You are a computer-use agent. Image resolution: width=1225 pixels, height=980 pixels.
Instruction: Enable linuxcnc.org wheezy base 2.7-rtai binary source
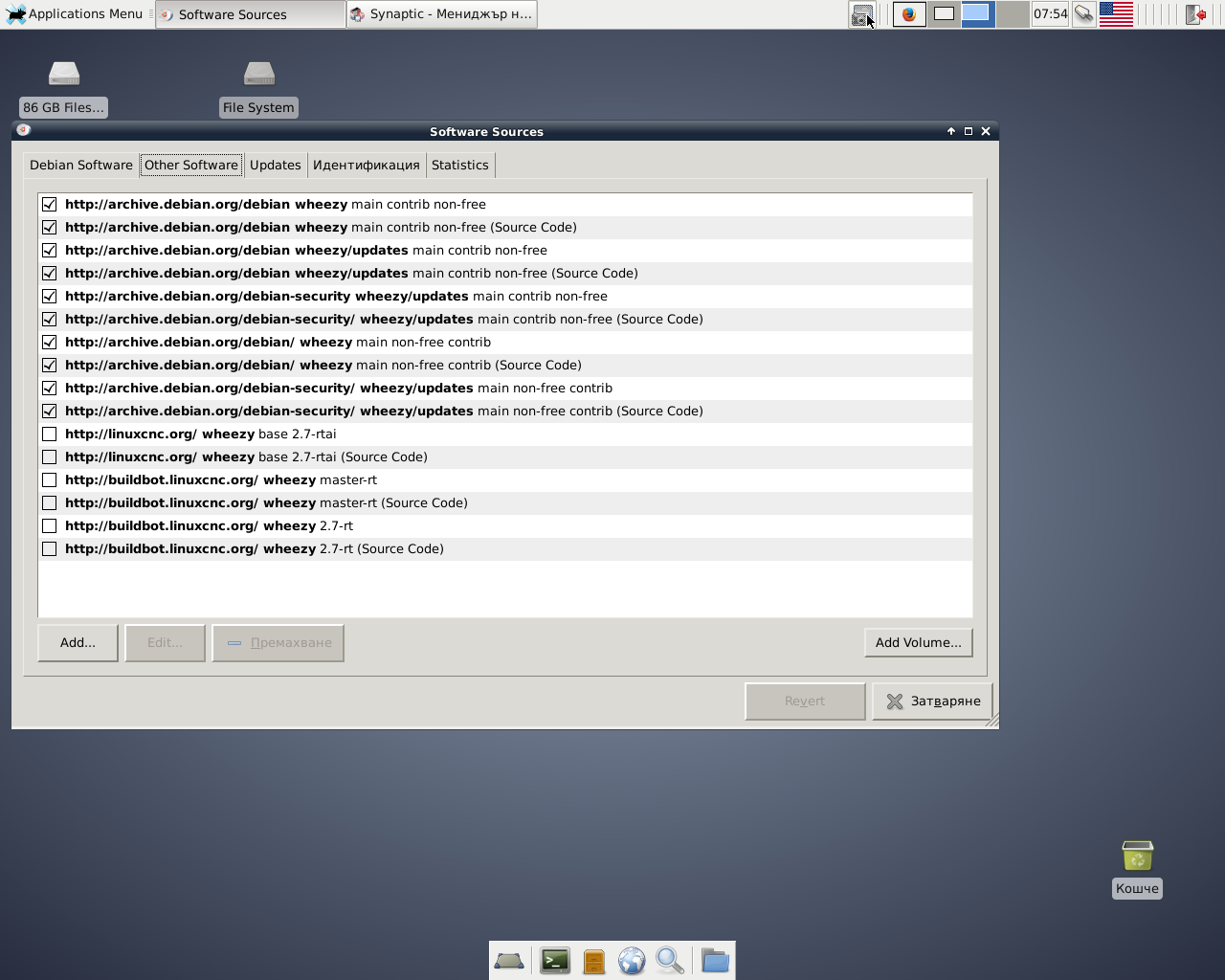tap(50, 434)
